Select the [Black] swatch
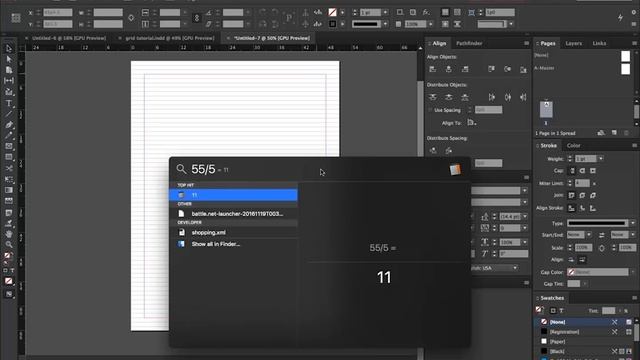Image resolution: width=640 pixels, height=360 pixels. [x=584, y=351]
